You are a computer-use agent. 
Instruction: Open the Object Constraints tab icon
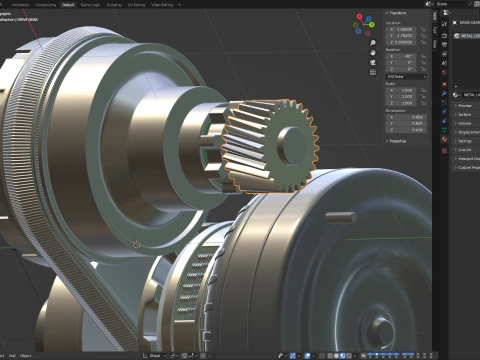[x=444, y=121]
